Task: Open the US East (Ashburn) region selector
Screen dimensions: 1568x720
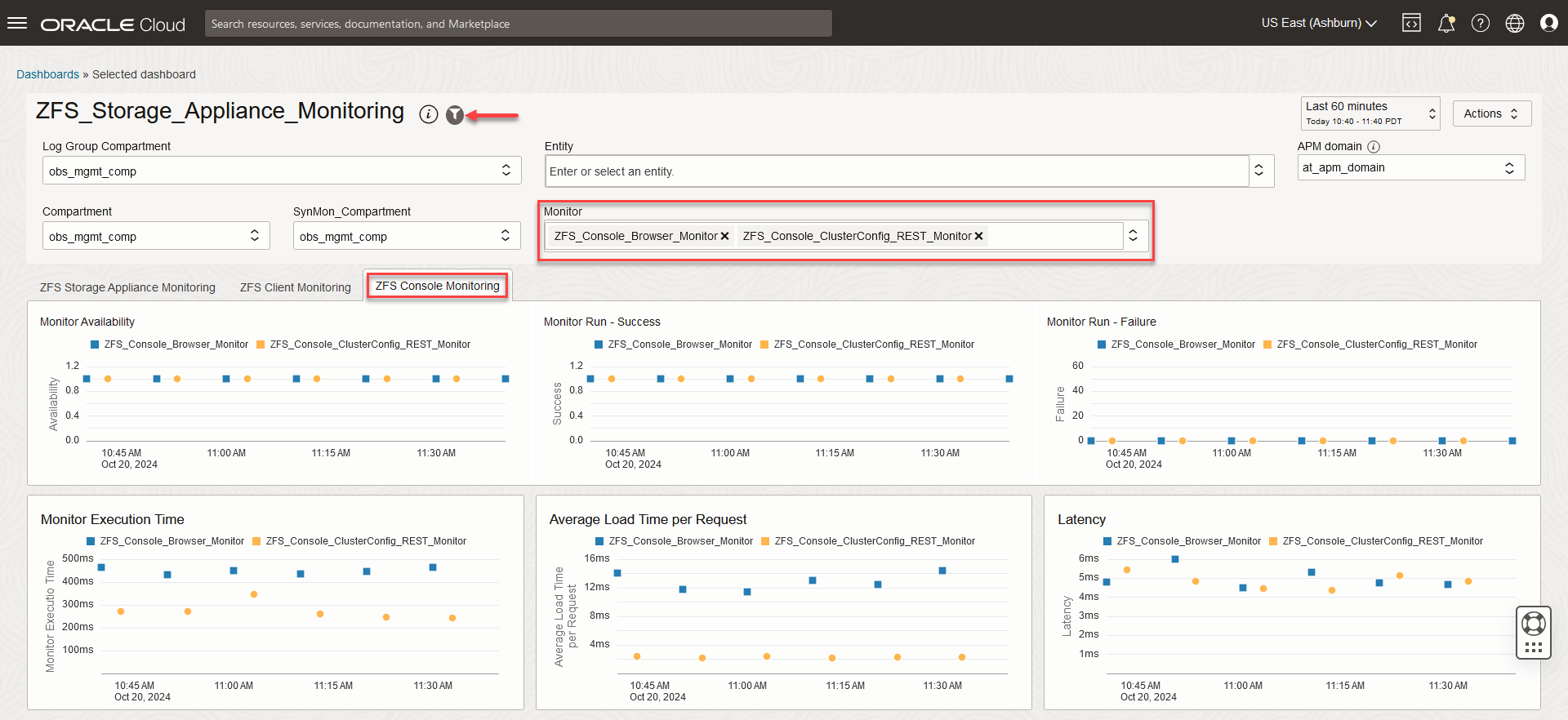Action: coord(1319,23)
